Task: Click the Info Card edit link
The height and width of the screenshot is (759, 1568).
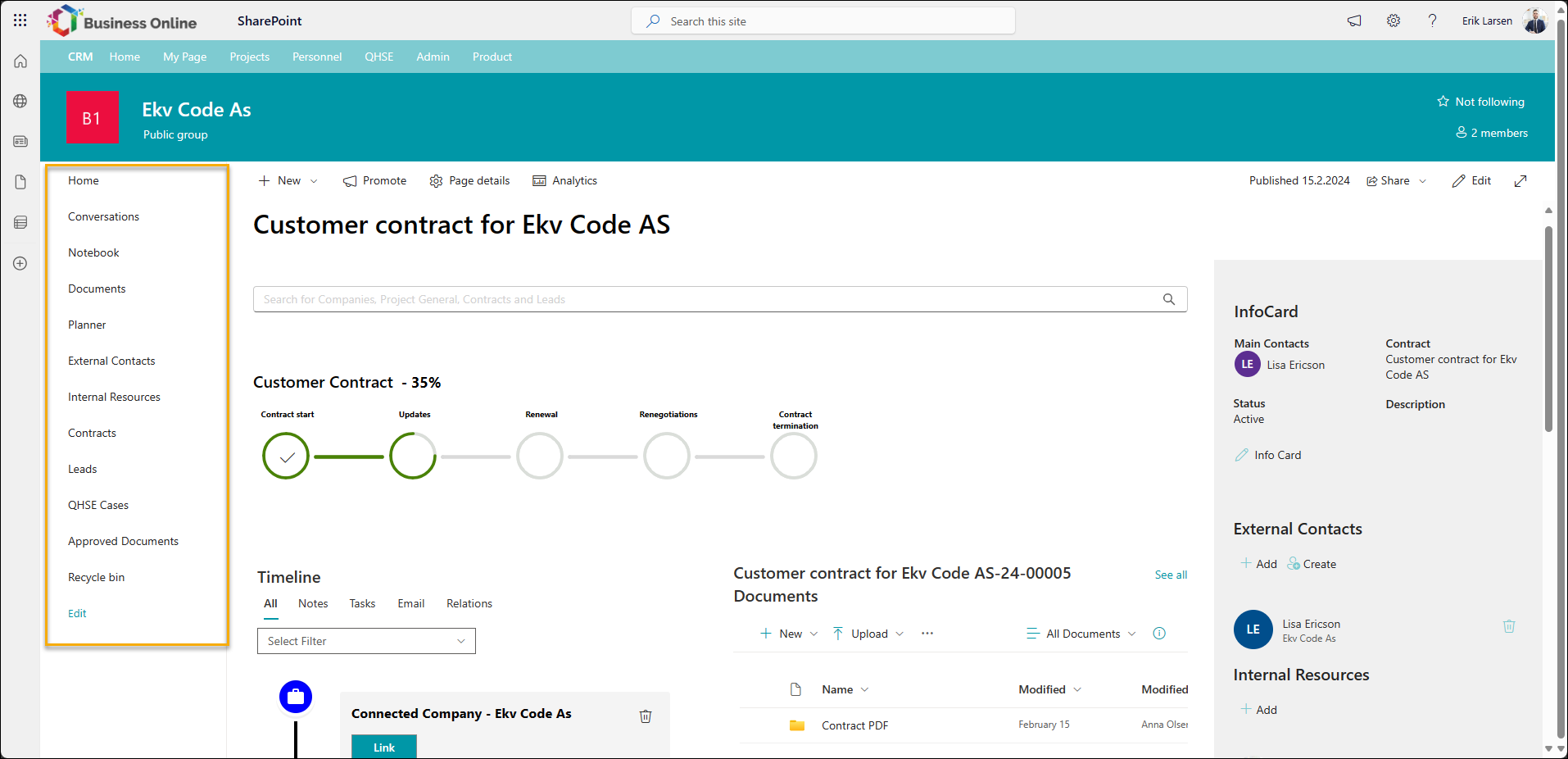Action: [1268, 455]
